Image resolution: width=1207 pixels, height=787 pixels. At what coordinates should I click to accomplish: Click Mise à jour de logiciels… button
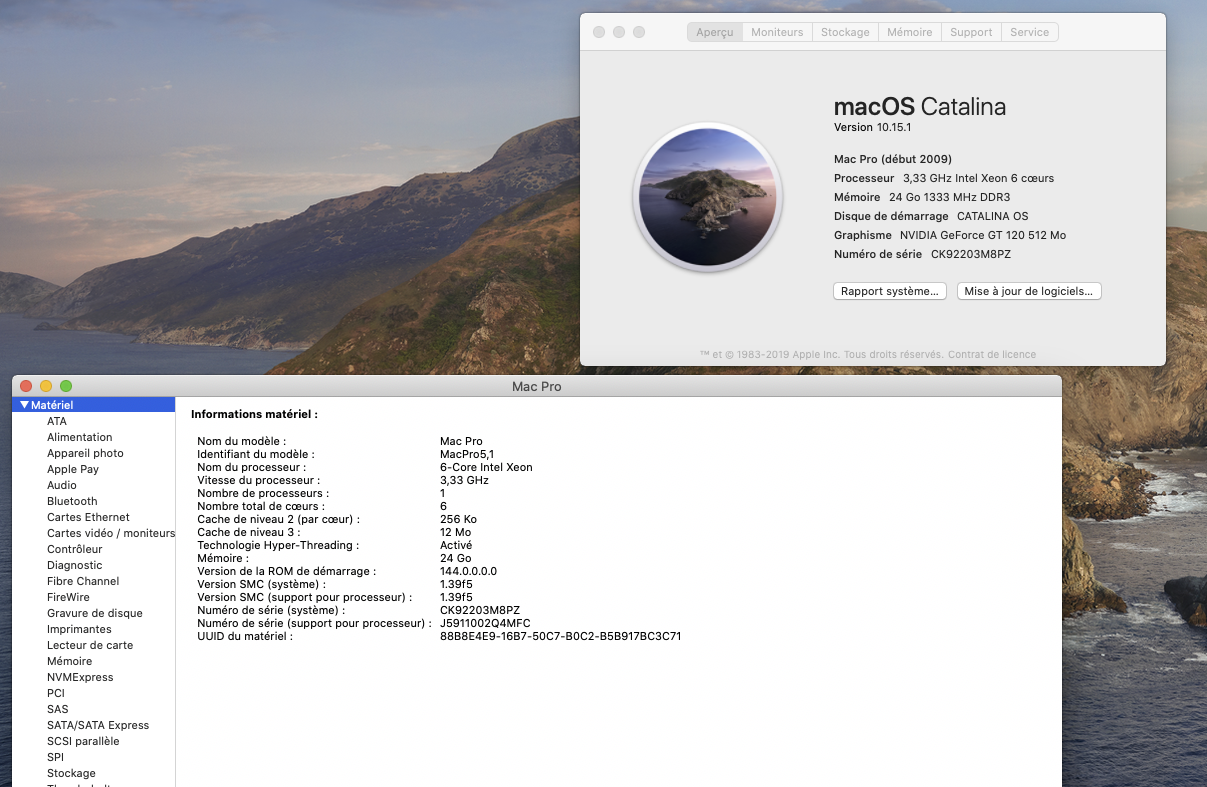click(1029, 291)
